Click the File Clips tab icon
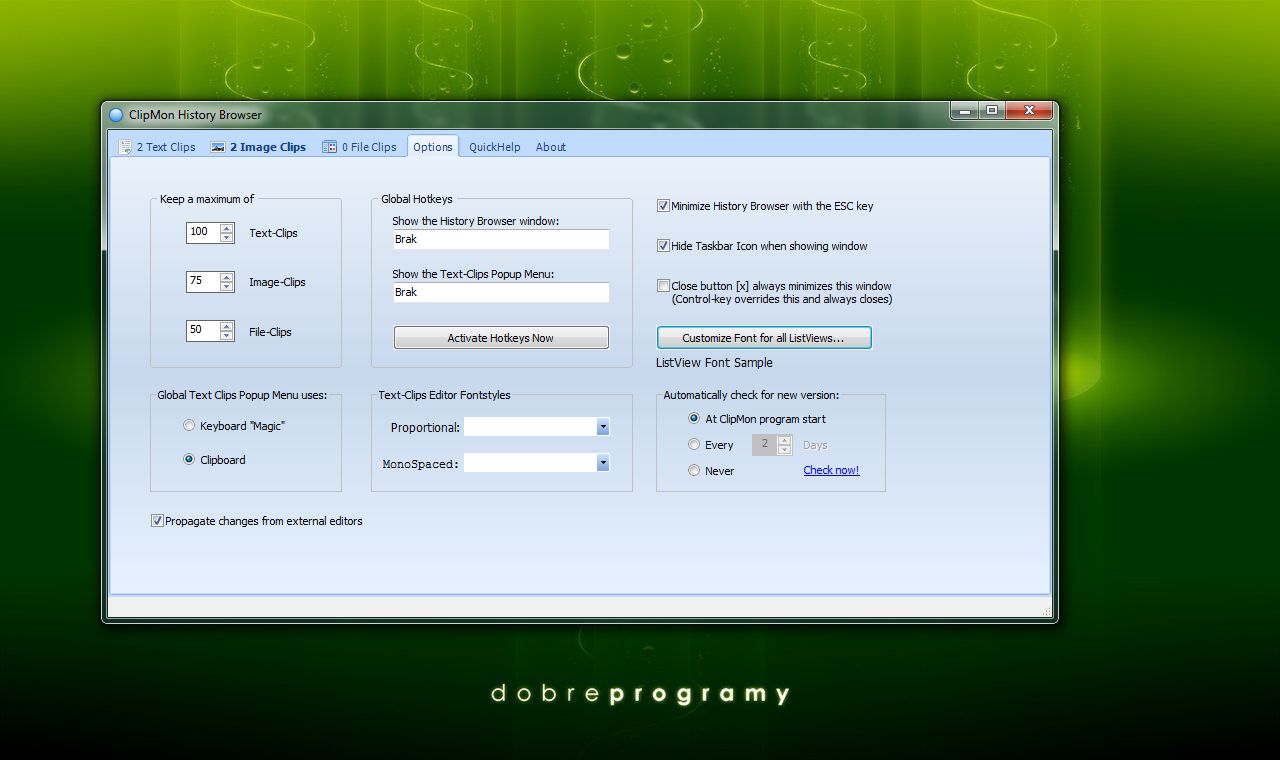This screenshot has height=760, width=1280. click(329, 147)
